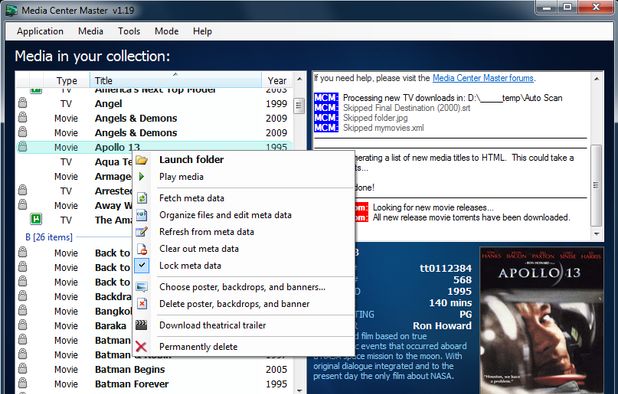Choose Refresh from meta data
The image size is (618, 394).
point(244,232)
